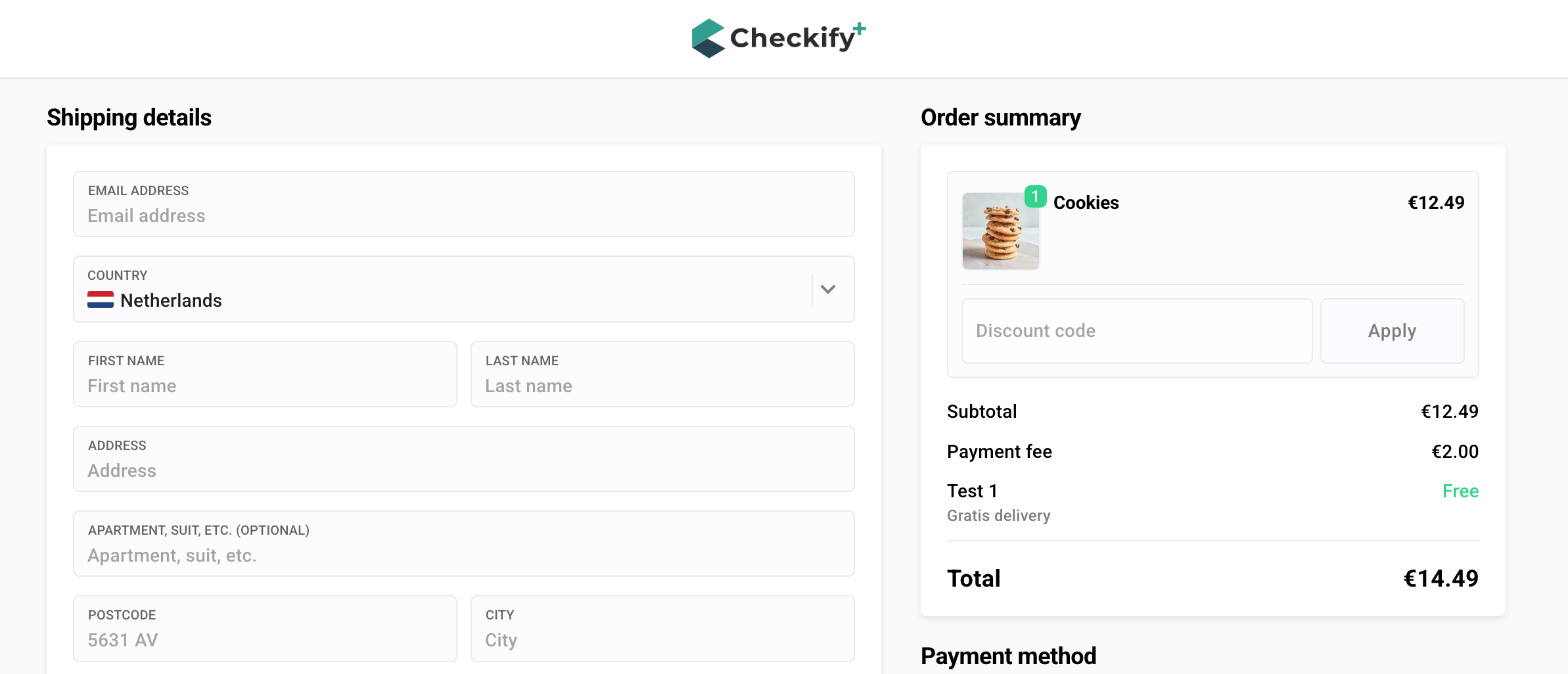Select the Last name input
The image size is (1568, 674).
662,386
